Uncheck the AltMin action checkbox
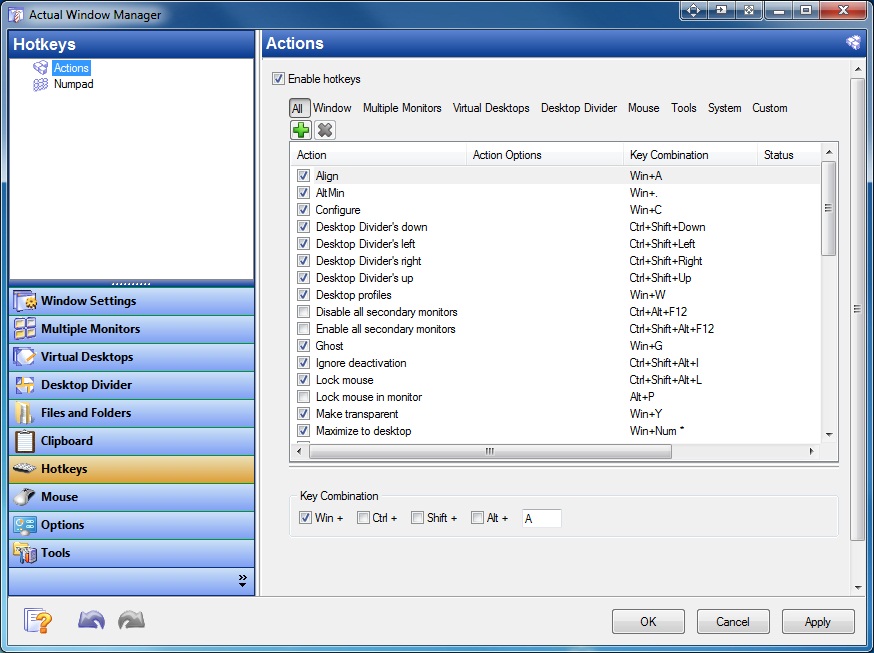This screenshot has height=653, width=874. point(303,193)
